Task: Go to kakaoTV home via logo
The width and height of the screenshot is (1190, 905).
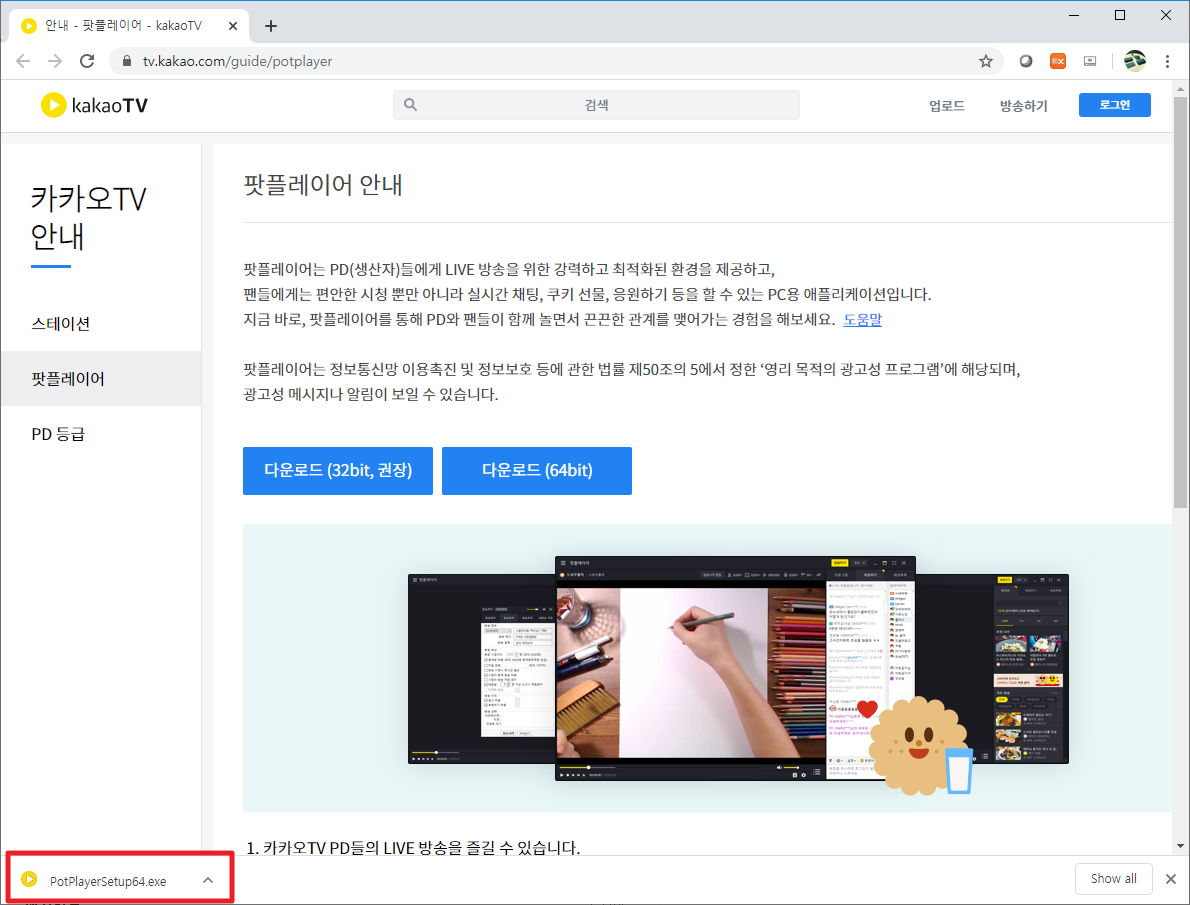Action: (x=94, y=105)
